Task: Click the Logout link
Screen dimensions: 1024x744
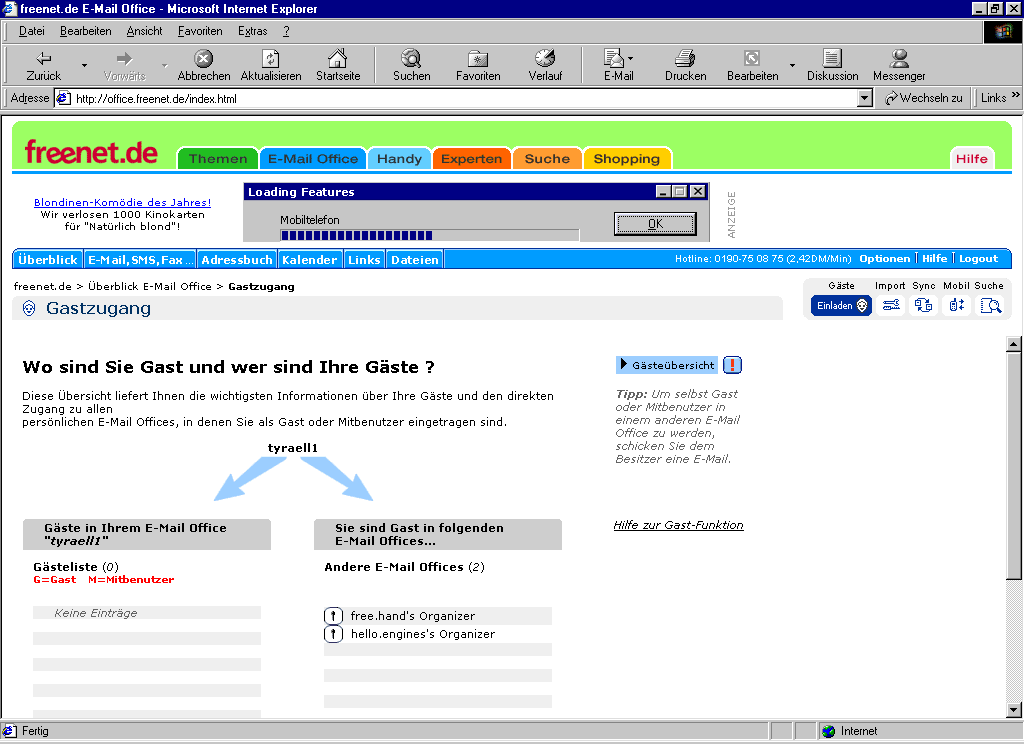Action: (x=978, y=259)
